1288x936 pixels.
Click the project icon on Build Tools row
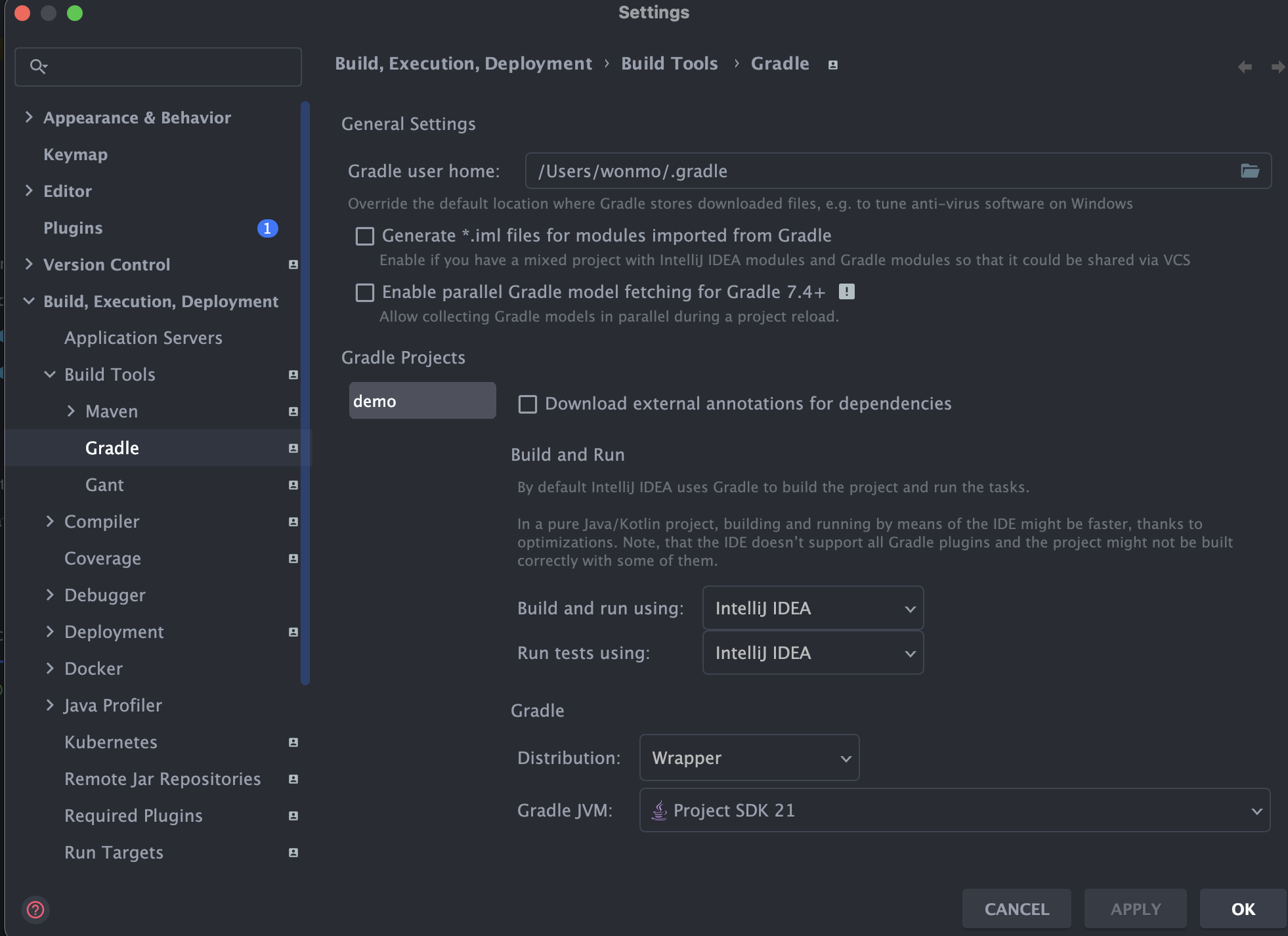(x=293, y=375)
